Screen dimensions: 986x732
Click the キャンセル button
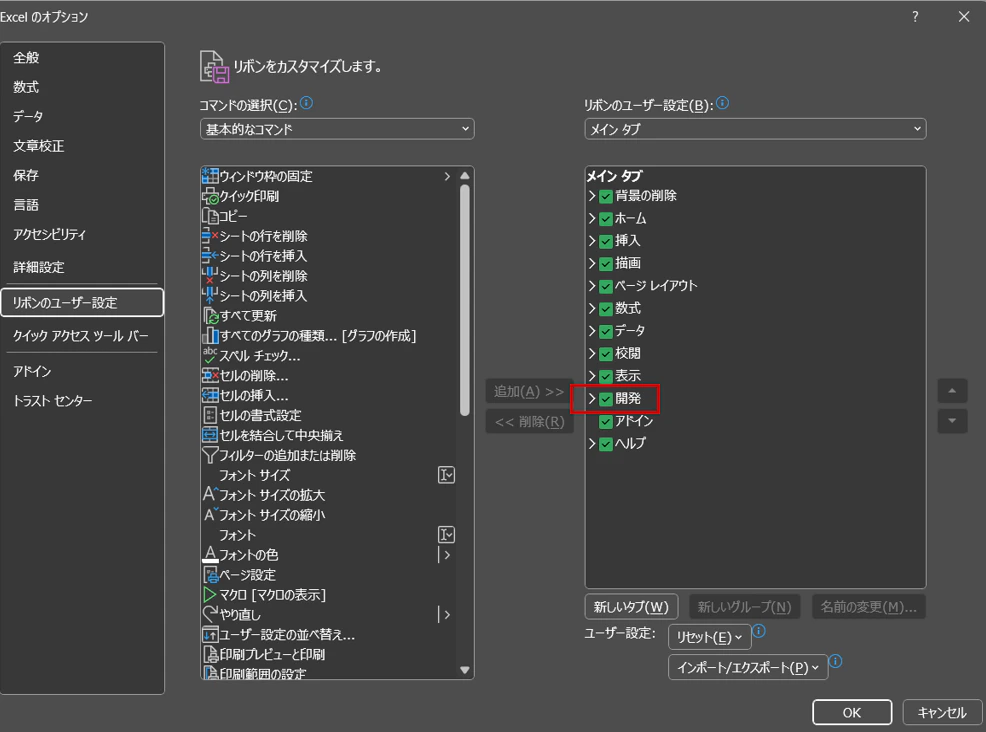click(942, 712)
